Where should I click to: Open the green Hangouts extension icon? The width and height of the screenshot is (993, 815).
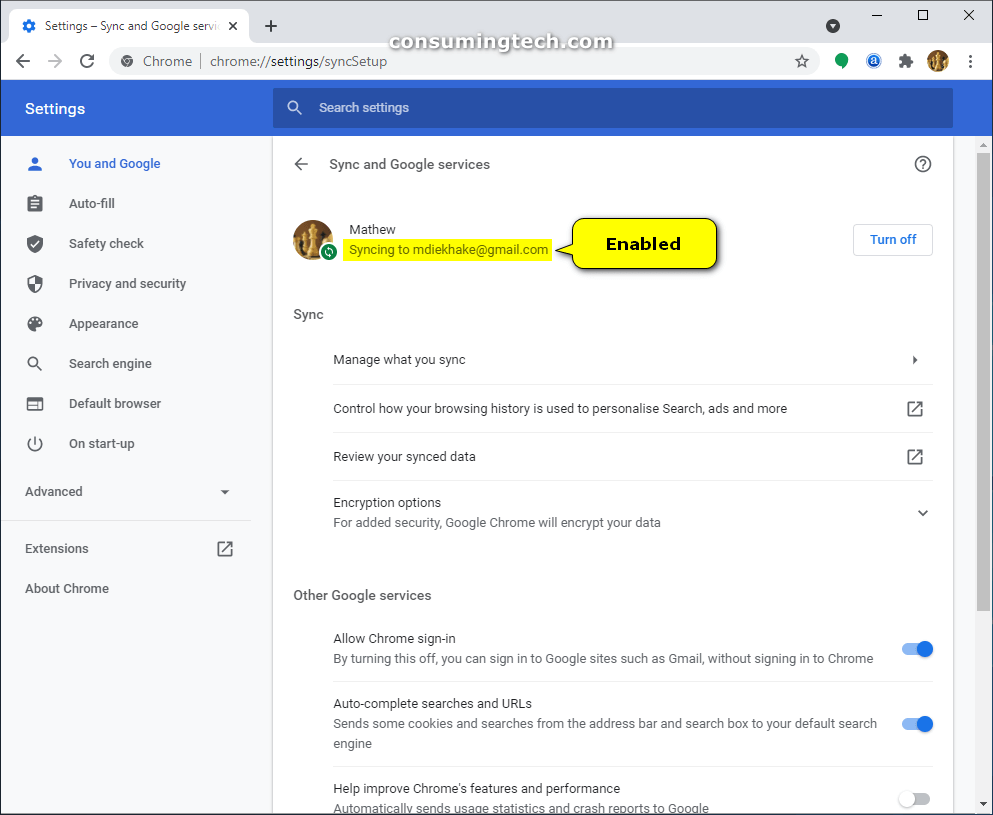[841, 61]
